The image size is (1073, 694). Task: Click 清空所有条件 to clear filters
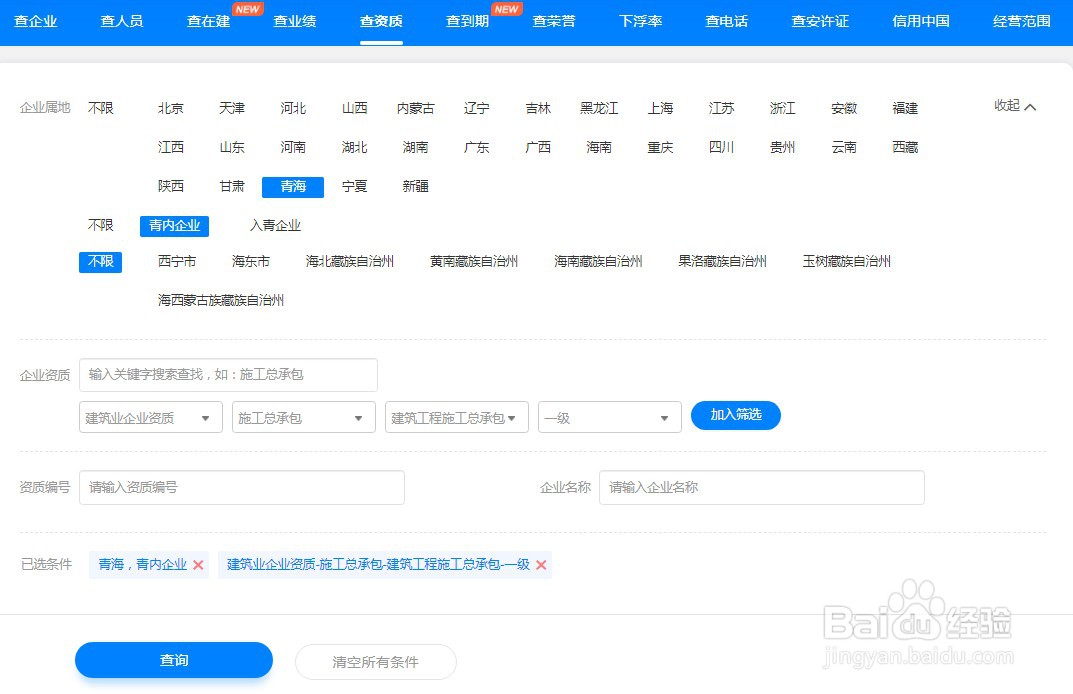coord(375,662)
